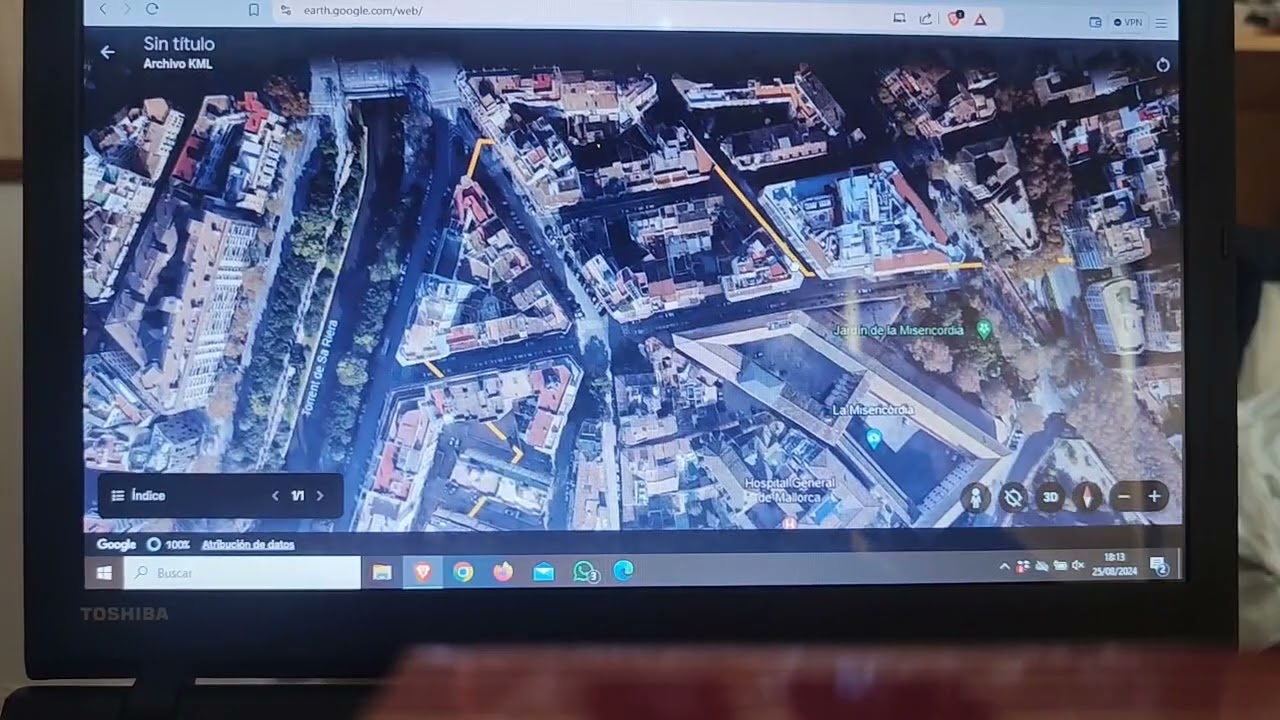The image size is (1280, 720).
Task: Click the Jardín de la Misericordia park marker
Action: (x=984, y=328)
